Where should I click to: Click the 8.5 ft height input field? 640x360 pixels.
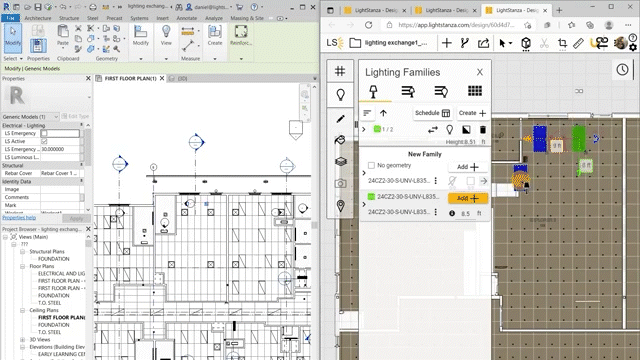466,213
